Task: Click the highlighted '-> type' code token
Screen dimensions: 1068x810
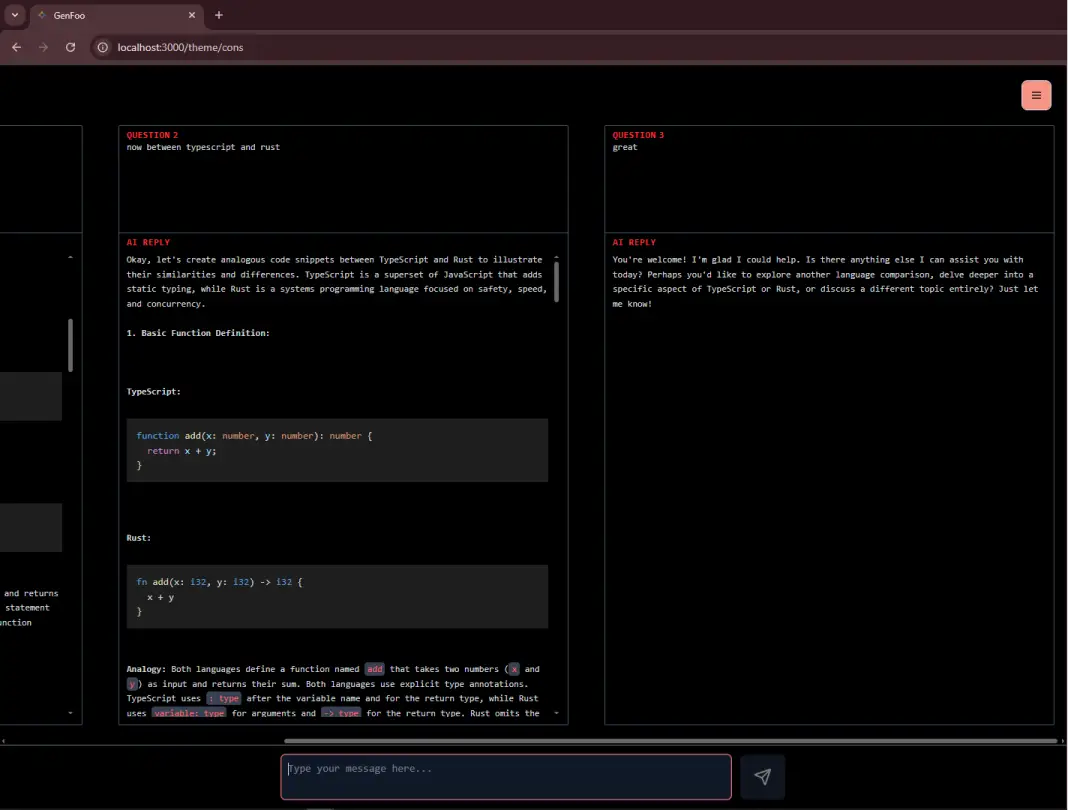Action: 341,713
